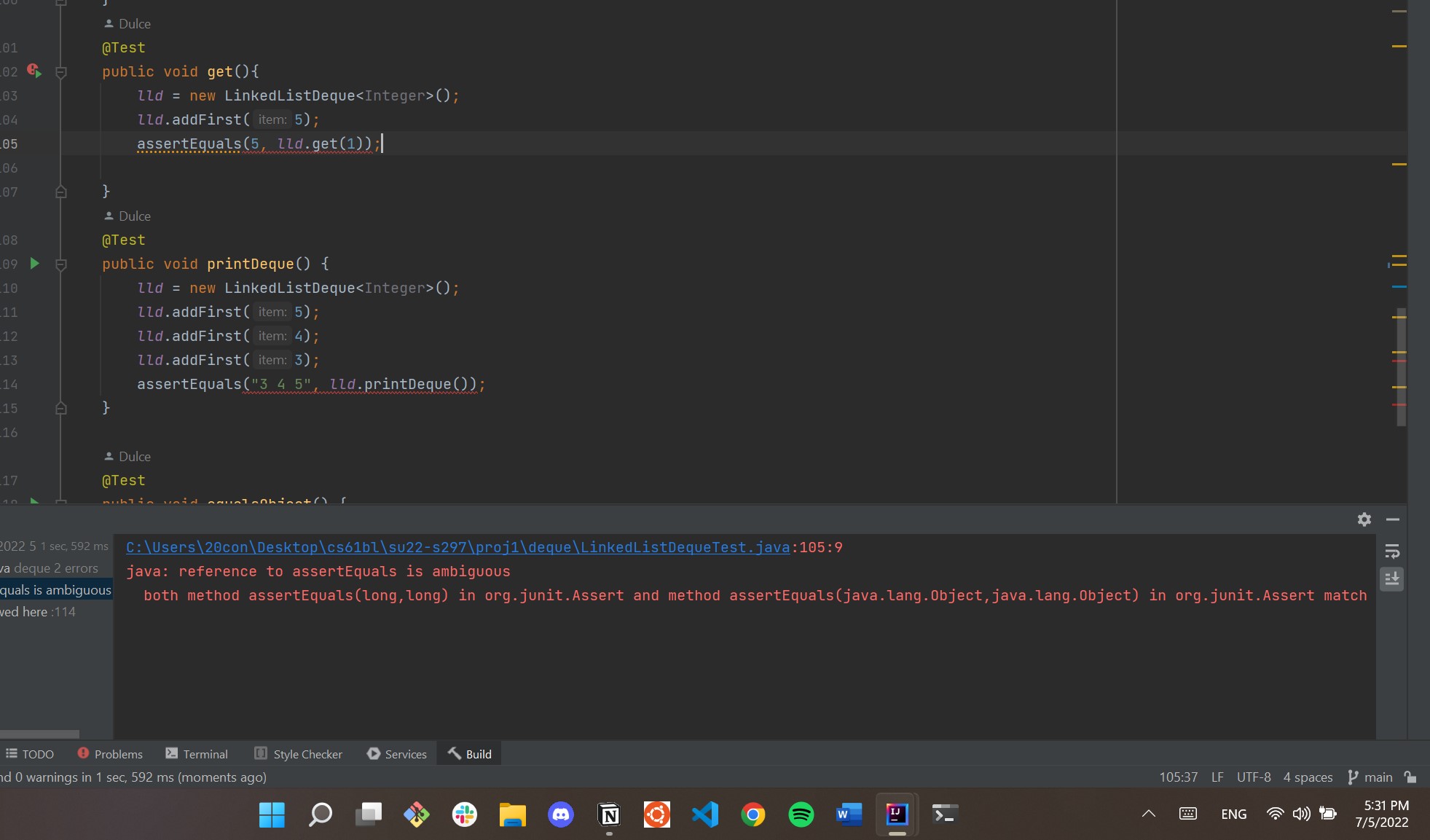Open Build panel settings gear
Image resolution: width=1430 pixels, height=840 pixels.
click(x=1364, y=519)
